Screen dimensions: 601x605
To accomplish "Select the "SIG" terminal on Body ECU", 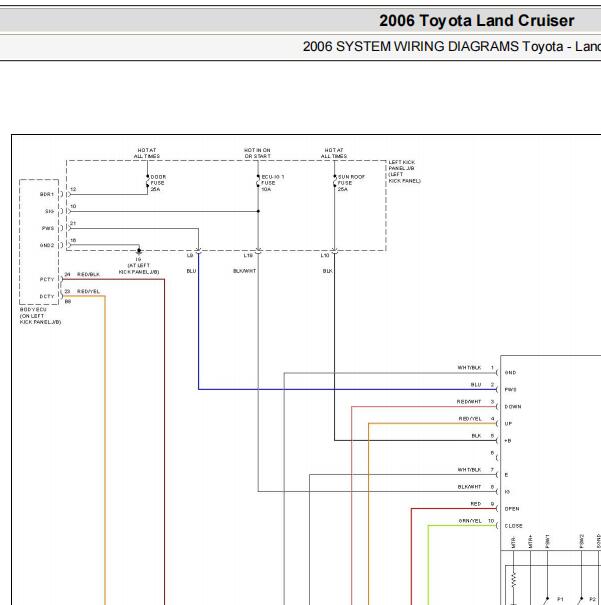I will pos(49,211).
